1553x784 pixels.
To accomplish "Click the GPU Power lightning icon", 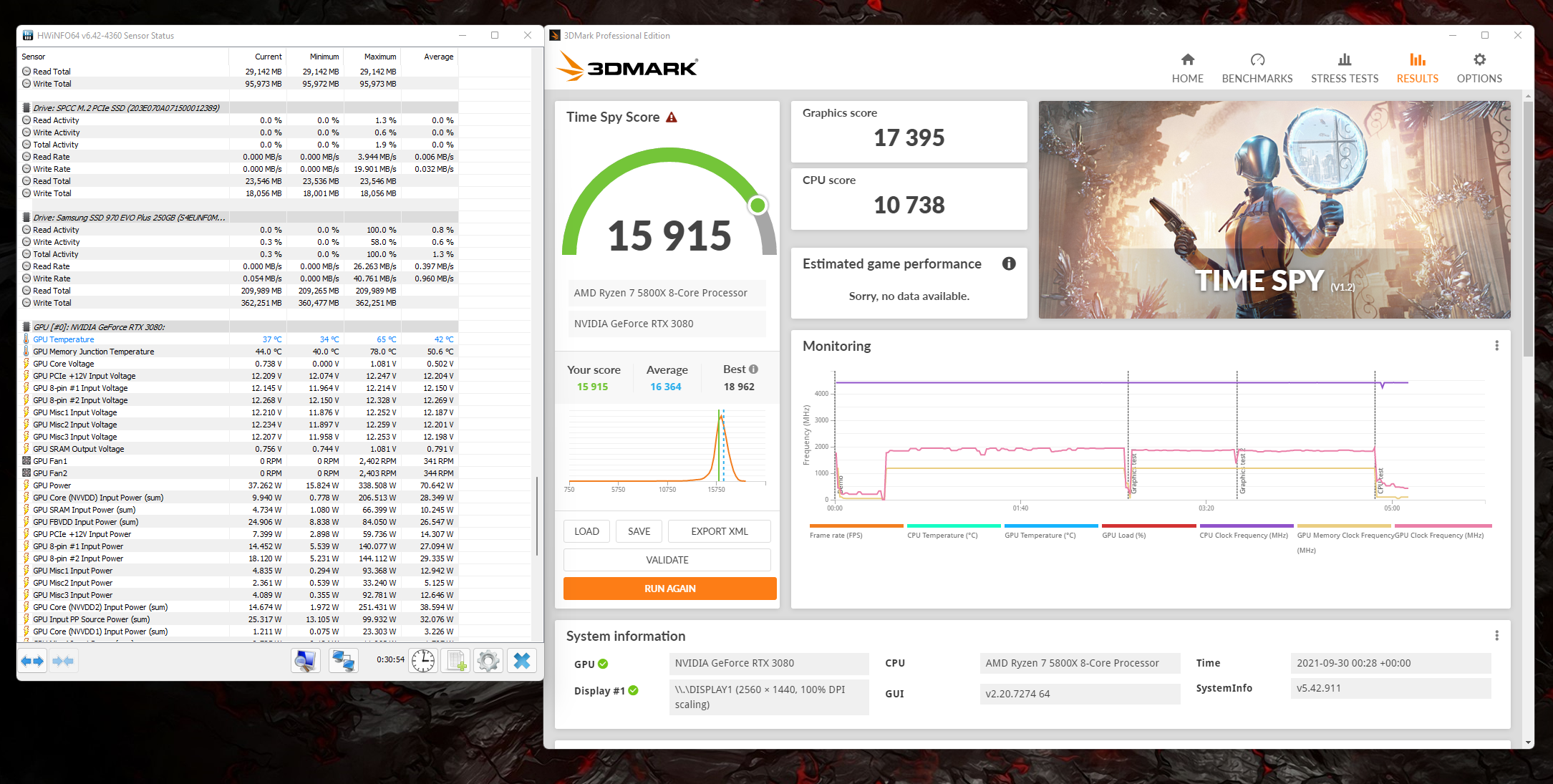I will (x=26, y=485).
